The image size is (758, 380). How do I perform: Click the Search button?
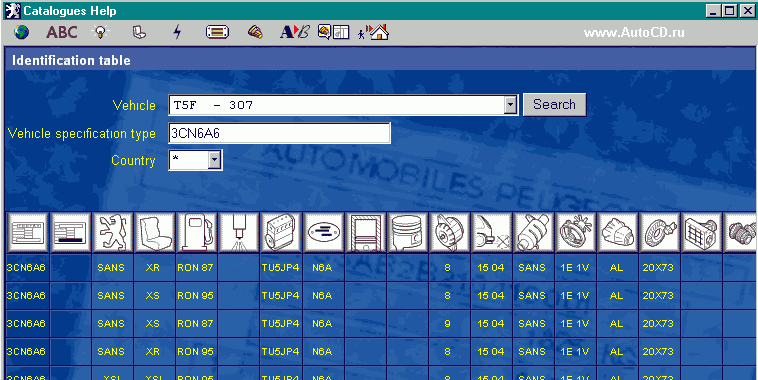click(x=554, y=104)
